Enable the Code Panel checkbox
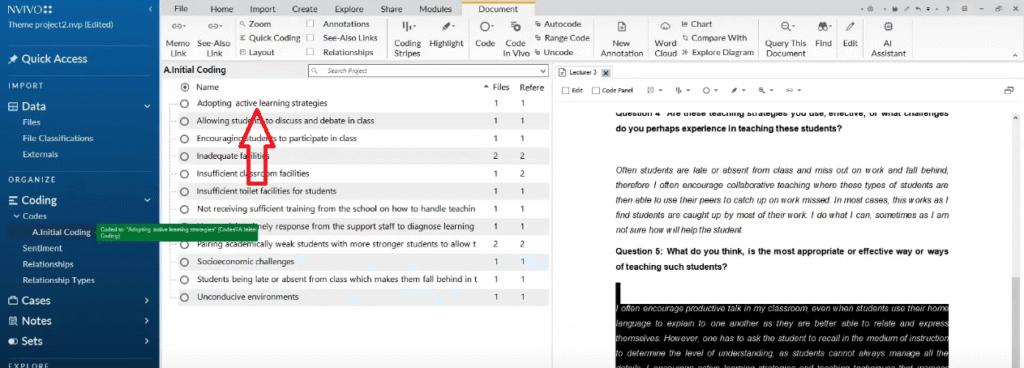This screenshot has height=368, width=1024. [x=596, y=91]
